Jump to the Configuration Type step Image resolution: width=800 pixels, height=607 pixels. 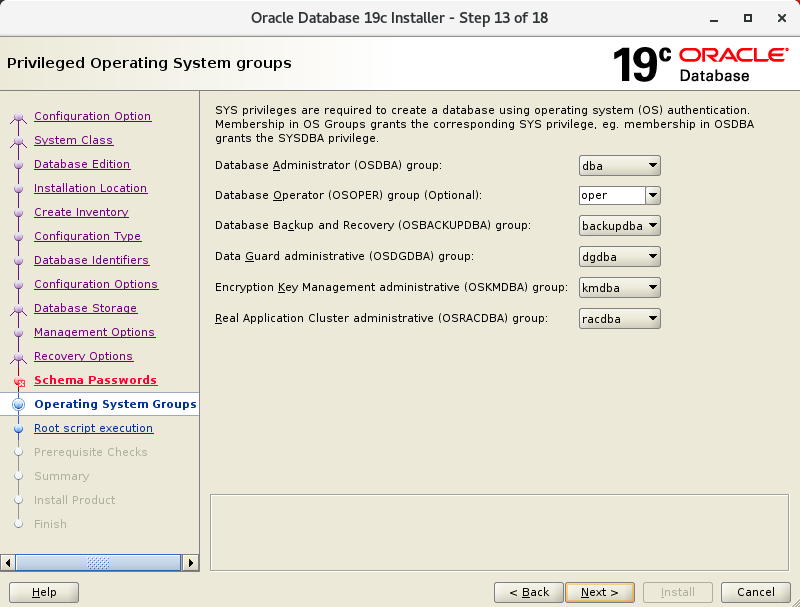pos(87,236)
